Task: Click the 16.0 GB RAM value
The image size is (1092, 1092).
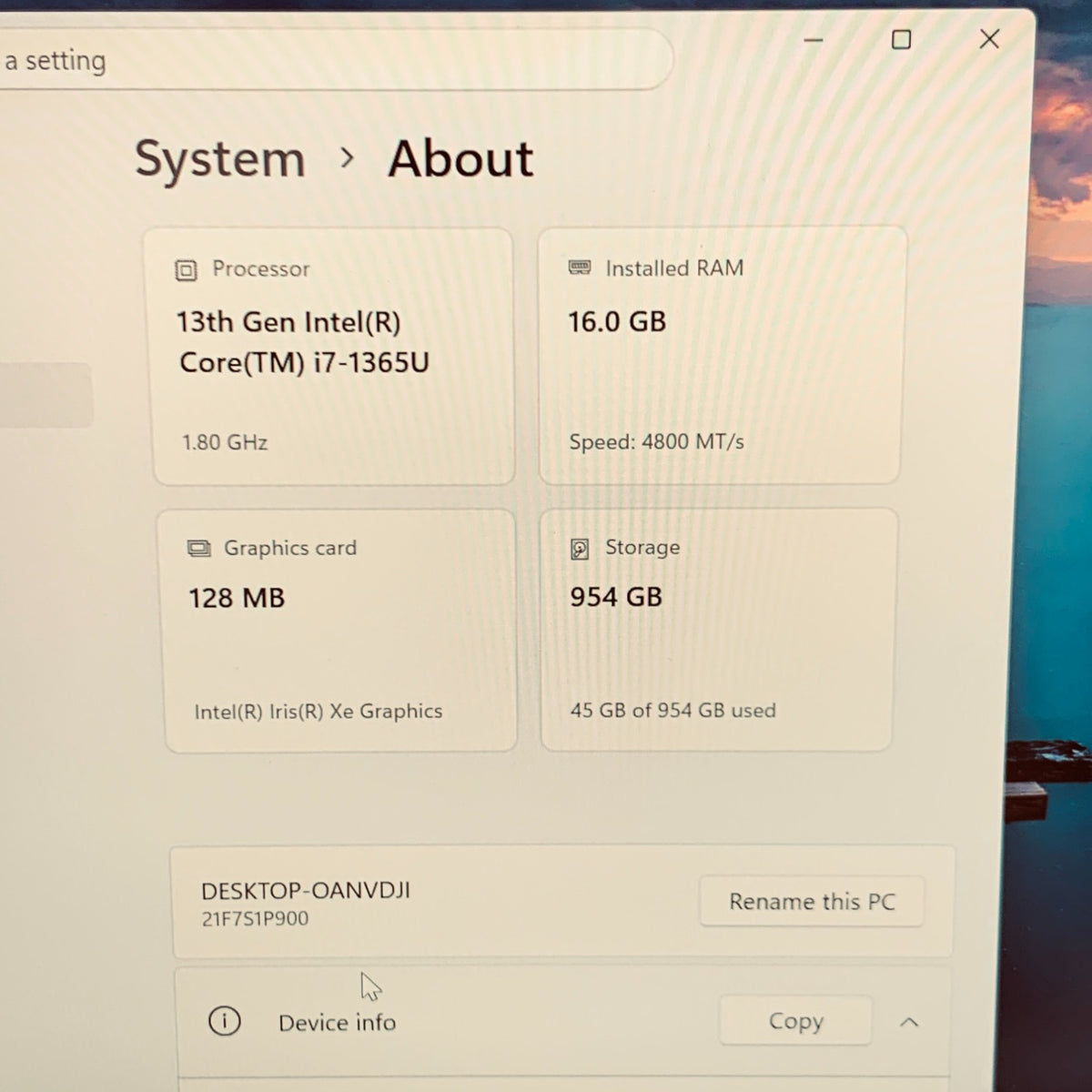Action: [x=617, y=321]
